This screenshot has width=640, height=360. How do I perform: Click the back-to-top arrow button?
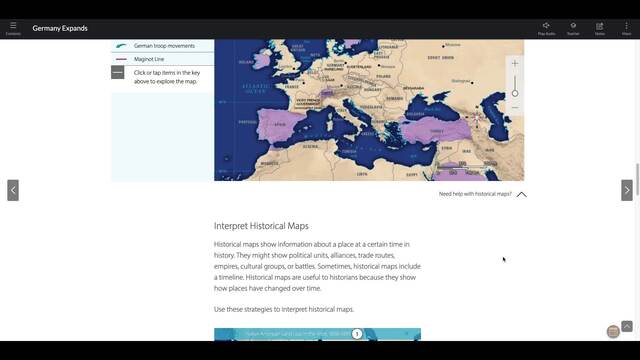click(627, 326)
